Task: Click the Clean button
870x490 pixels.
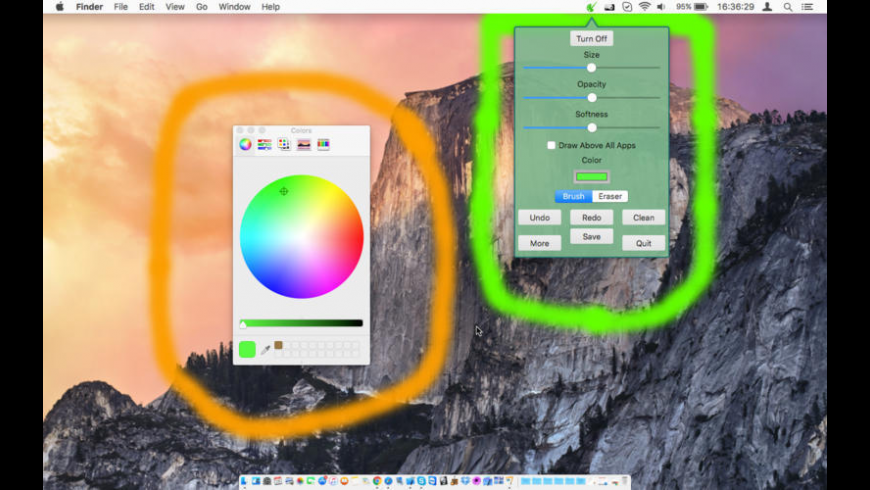Action: click(644, 218)
